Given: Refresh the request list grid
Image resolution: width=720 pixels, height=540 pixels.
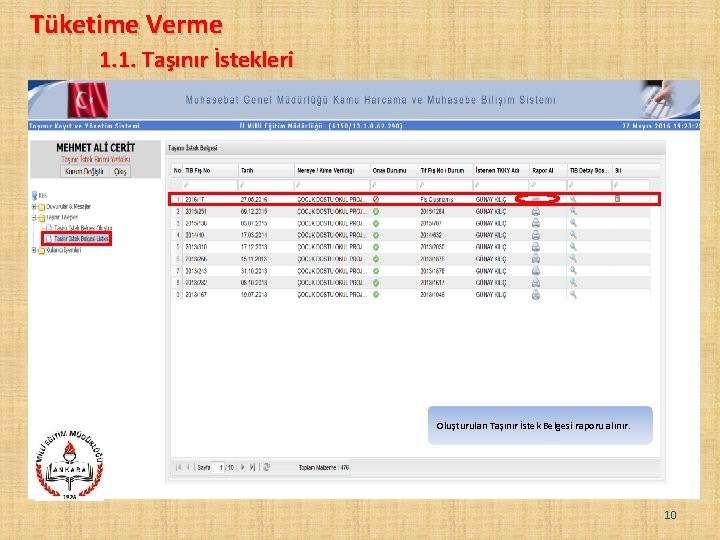Looking at the screenshot, I should 267,467.
